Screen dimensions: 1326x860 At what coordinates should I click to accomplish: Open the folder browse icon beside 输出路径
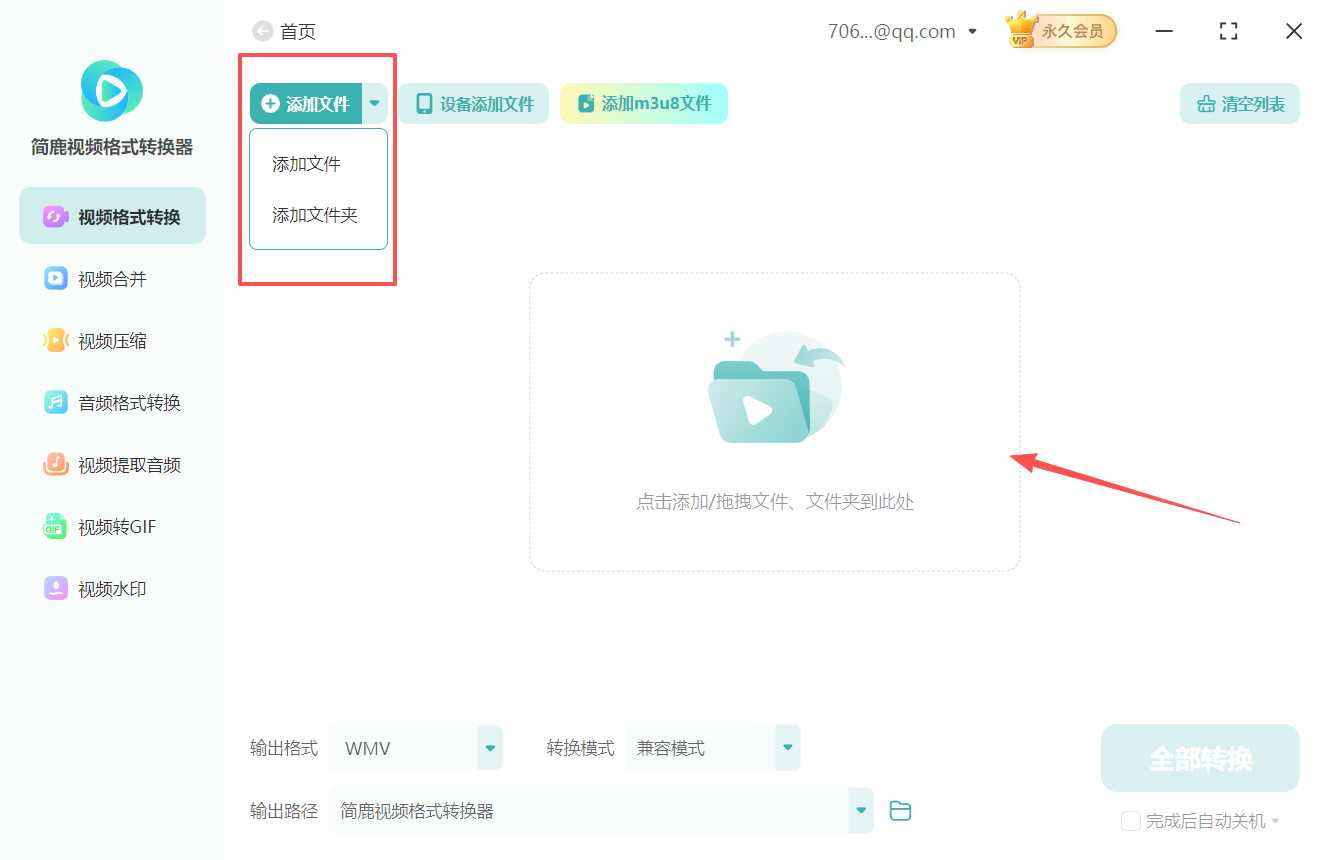point(899,810)
